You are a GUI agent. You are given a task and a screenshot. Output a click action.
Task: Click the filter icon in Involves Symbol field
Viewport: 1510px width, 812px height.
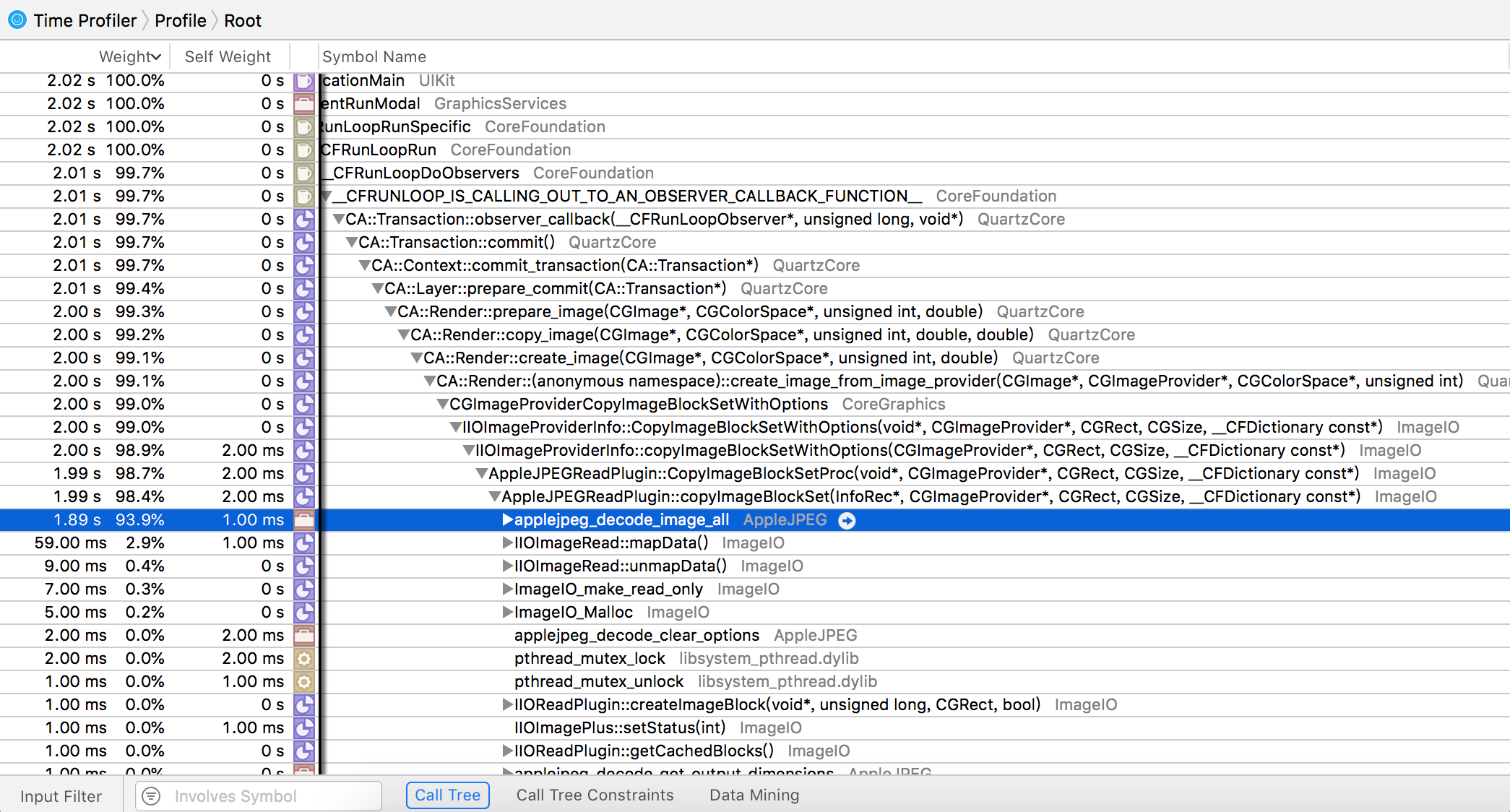151,796
